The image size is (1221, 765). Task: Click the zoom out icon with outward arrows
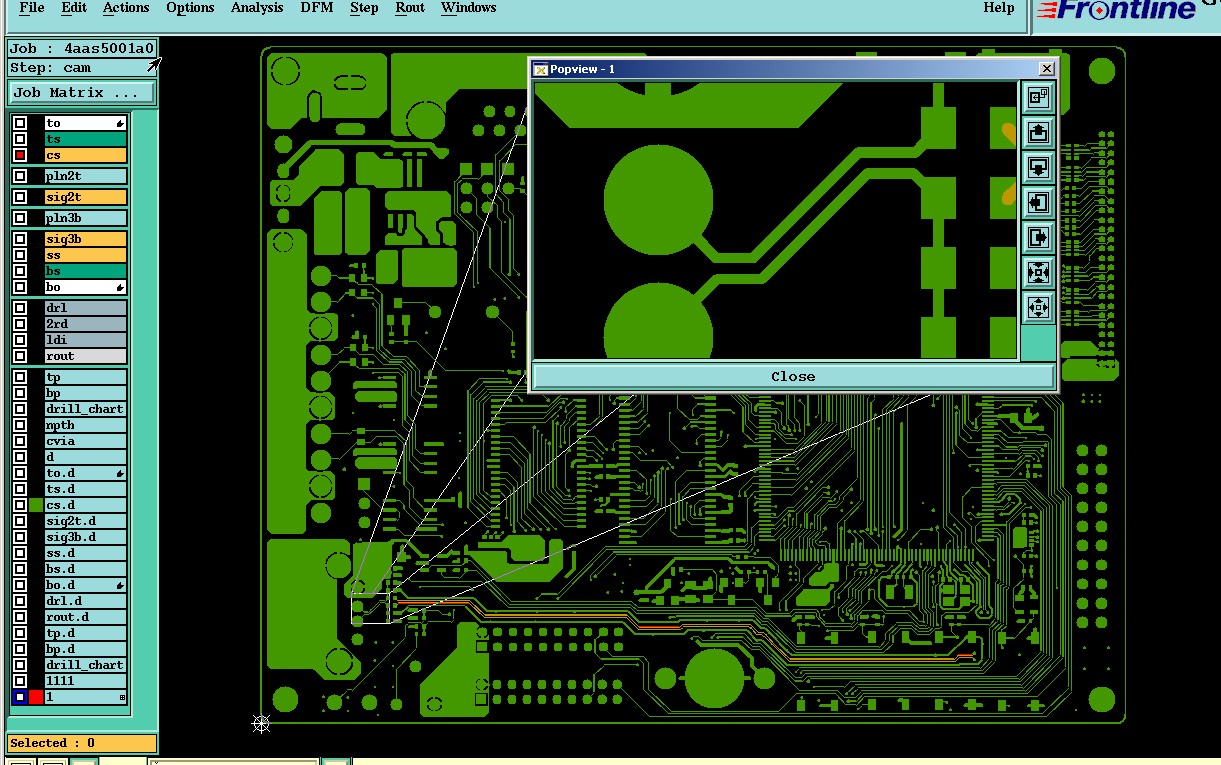(x=1038, y=307)
